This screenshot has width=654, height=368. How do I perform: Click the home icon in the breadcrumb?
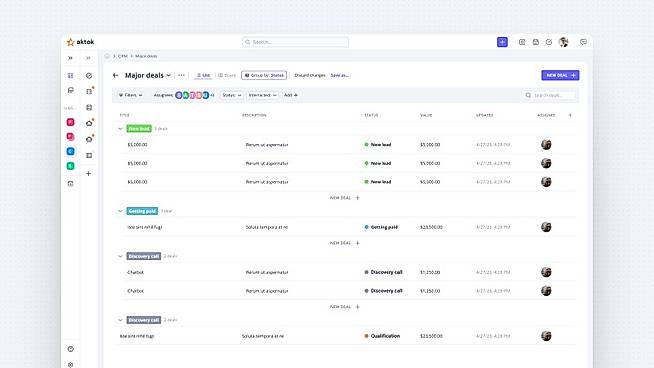pos(107,56)
